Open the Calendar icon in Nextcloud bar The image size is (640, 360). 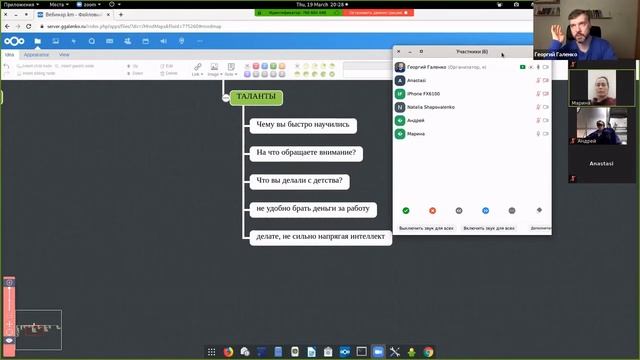coord(145,41)
